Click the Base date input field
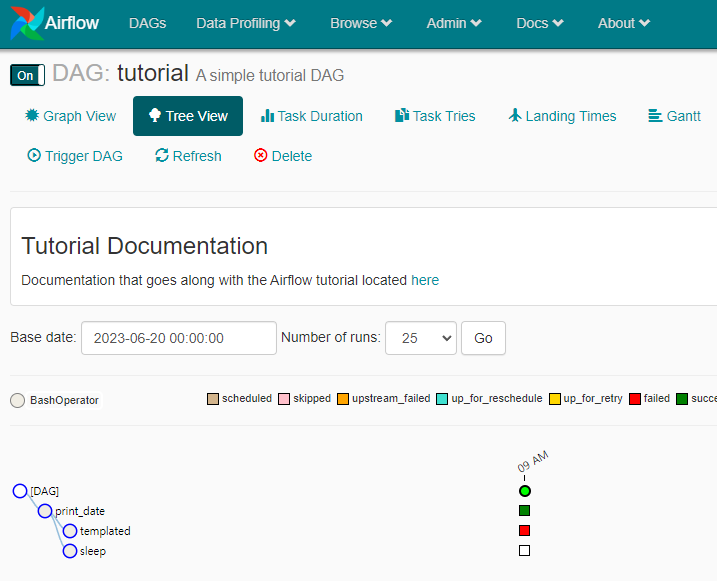Image resolution: width=717 pixels, height=581 pixels. 179,338
